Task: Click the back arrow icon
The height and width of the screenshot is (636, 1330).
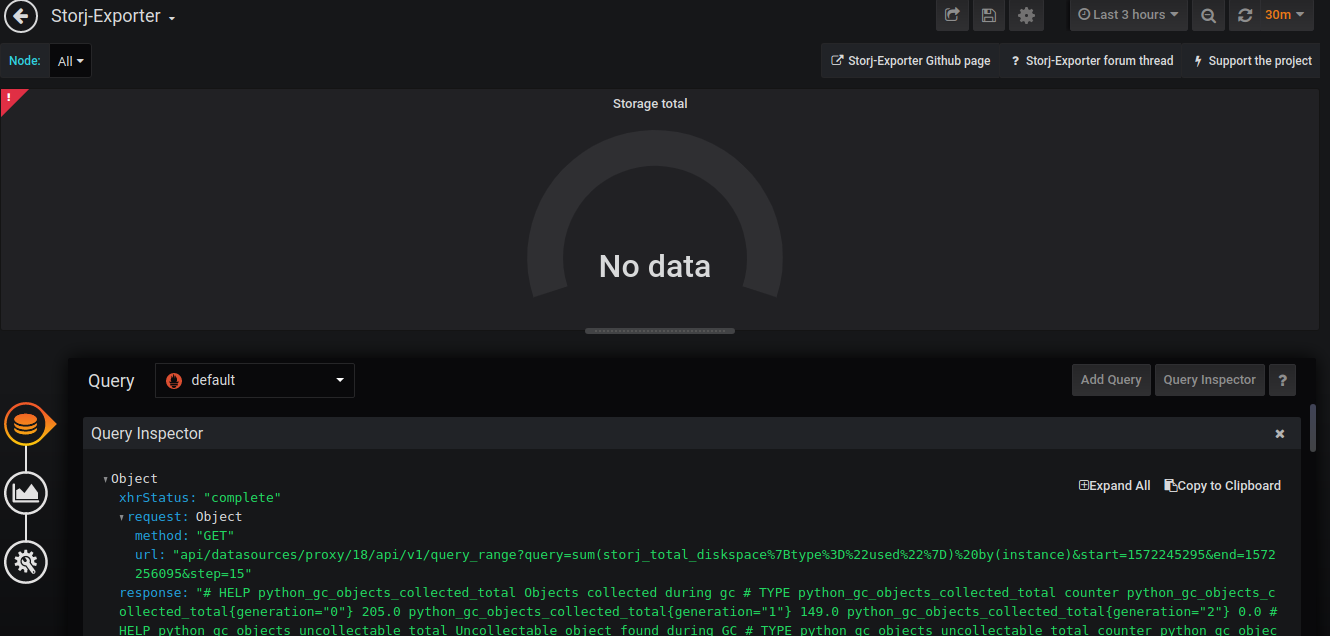Action: pos(21,17)
